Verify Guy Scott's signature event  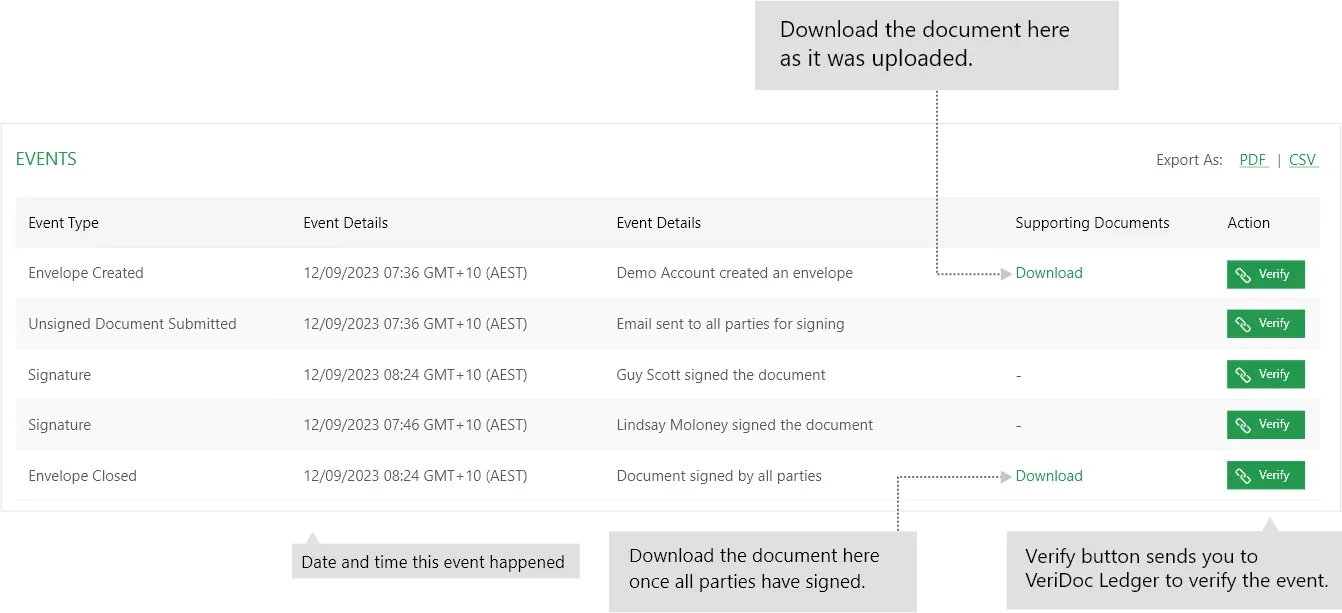coord(1265,374)
